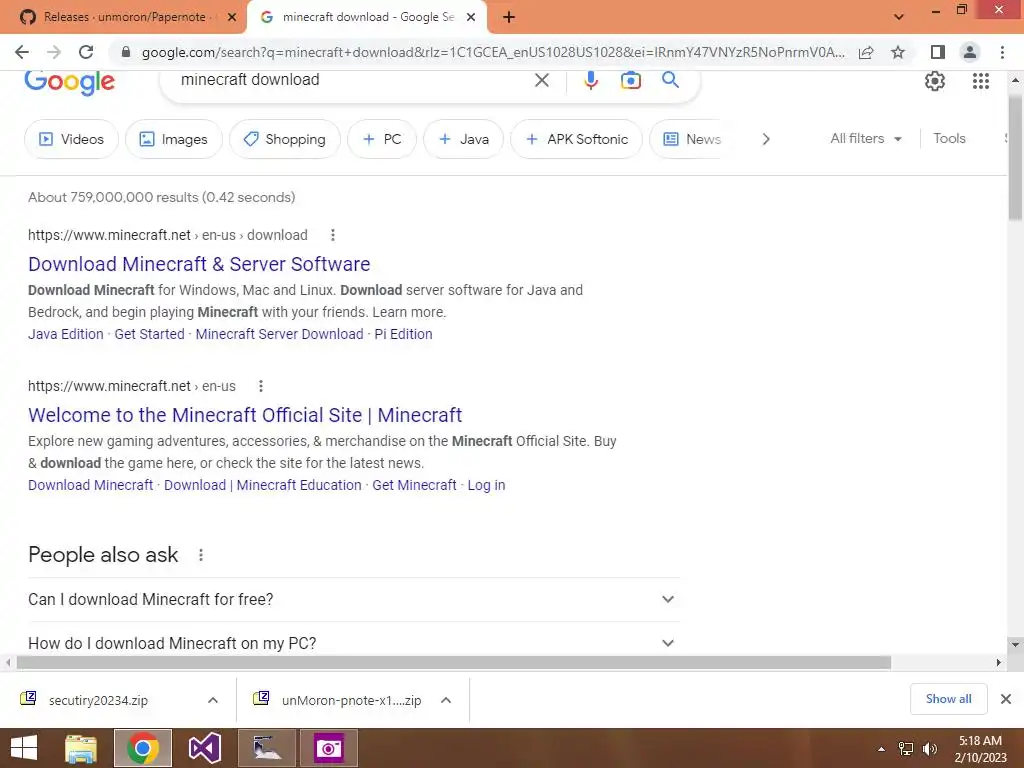Open the Chrome side panel
Viewport: 1024px width, 768px height.
point(938,52)
